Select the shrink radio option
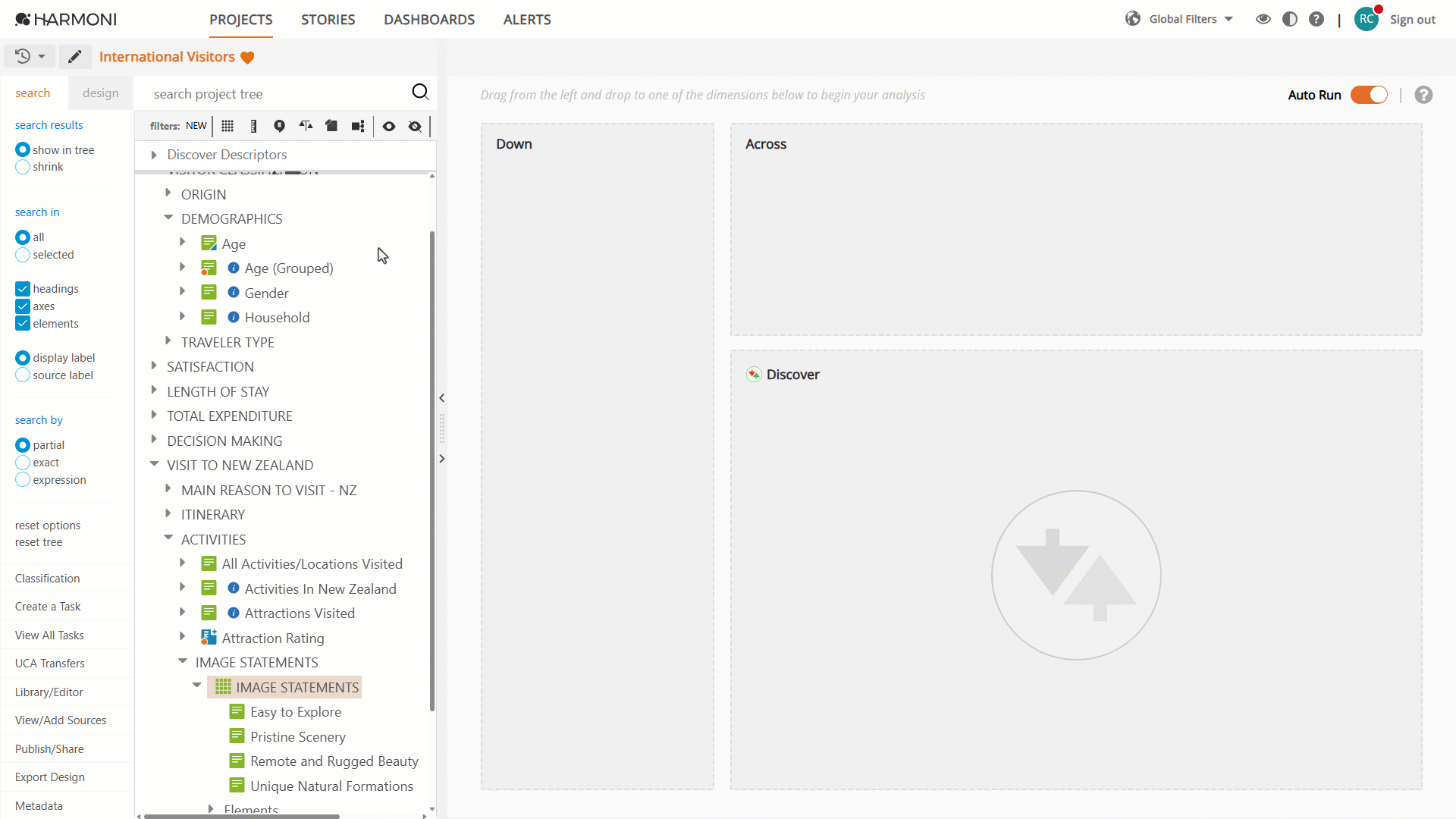 point(23,167)
